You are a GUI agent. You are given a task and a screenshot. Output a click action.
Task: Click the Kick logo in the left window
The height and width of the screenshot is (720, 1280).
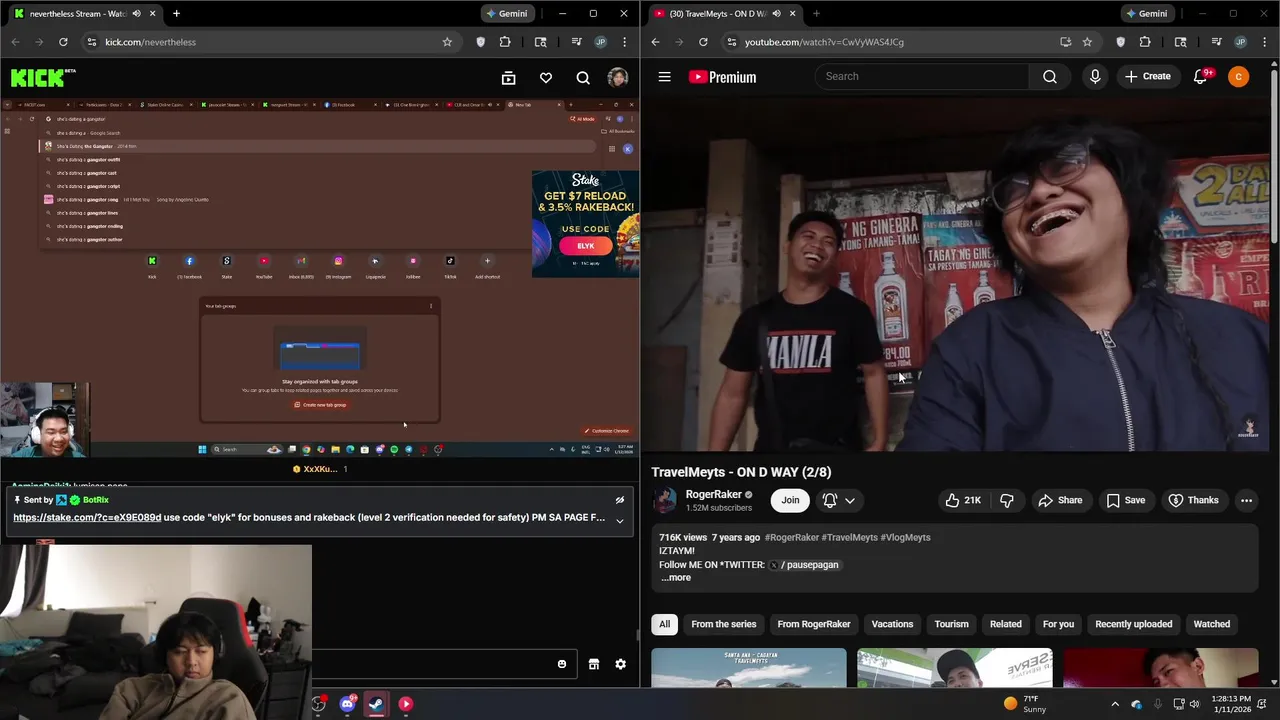(x=43, y=78)
